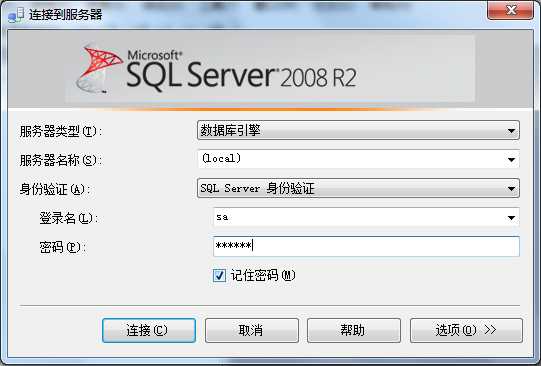Open the 服务器类型 dropdown showing 数据库引擎
Image resolution: width=541 pixels, height=366 pixels.
[x=358, y=130]
